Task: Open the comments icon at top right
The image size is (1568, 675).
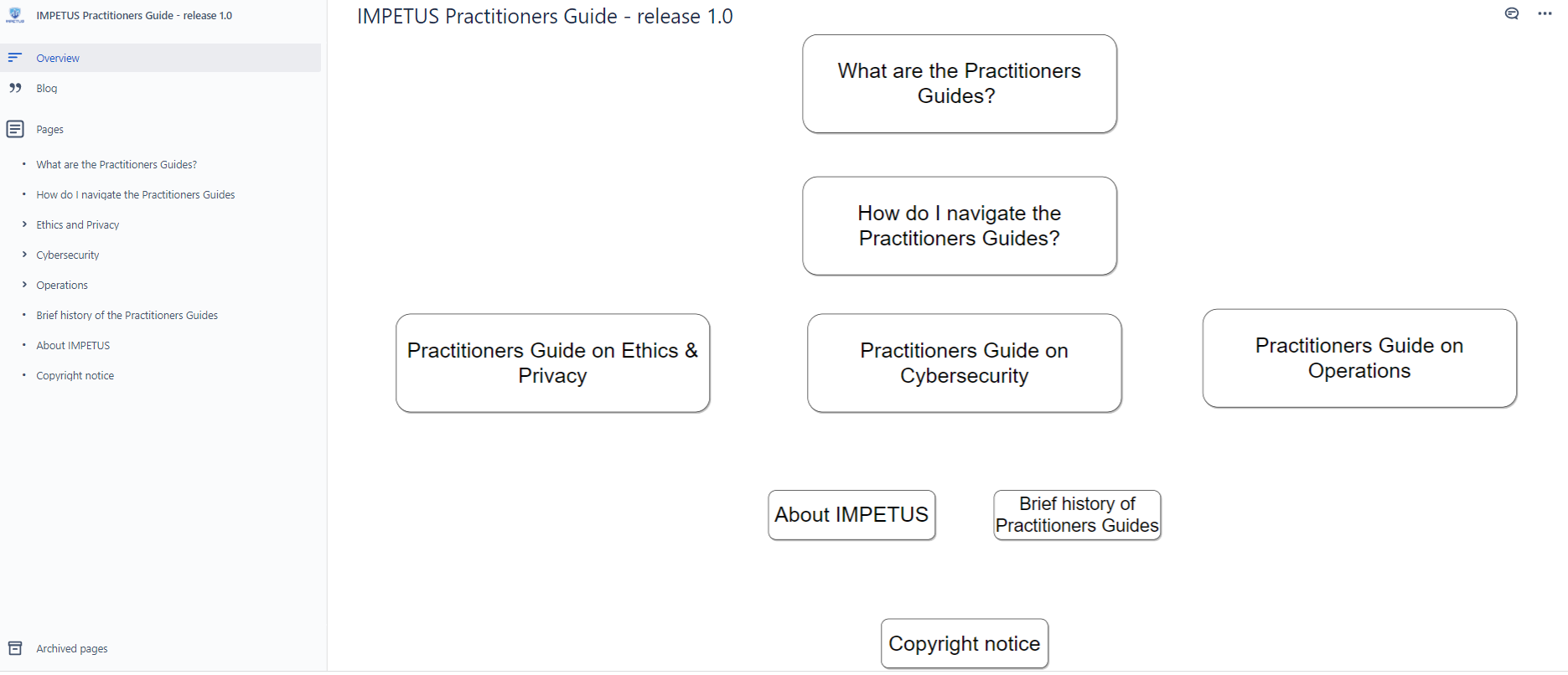Action: pos(1512,13)
